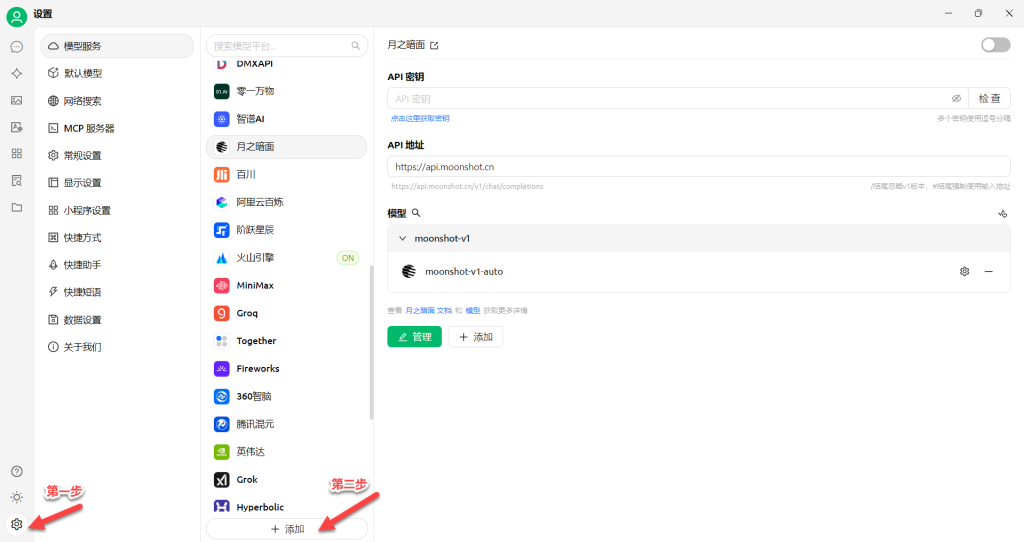
Task: Click the search magnifier in platform search box
Action: pyautogui.click(x=355, y=46)
